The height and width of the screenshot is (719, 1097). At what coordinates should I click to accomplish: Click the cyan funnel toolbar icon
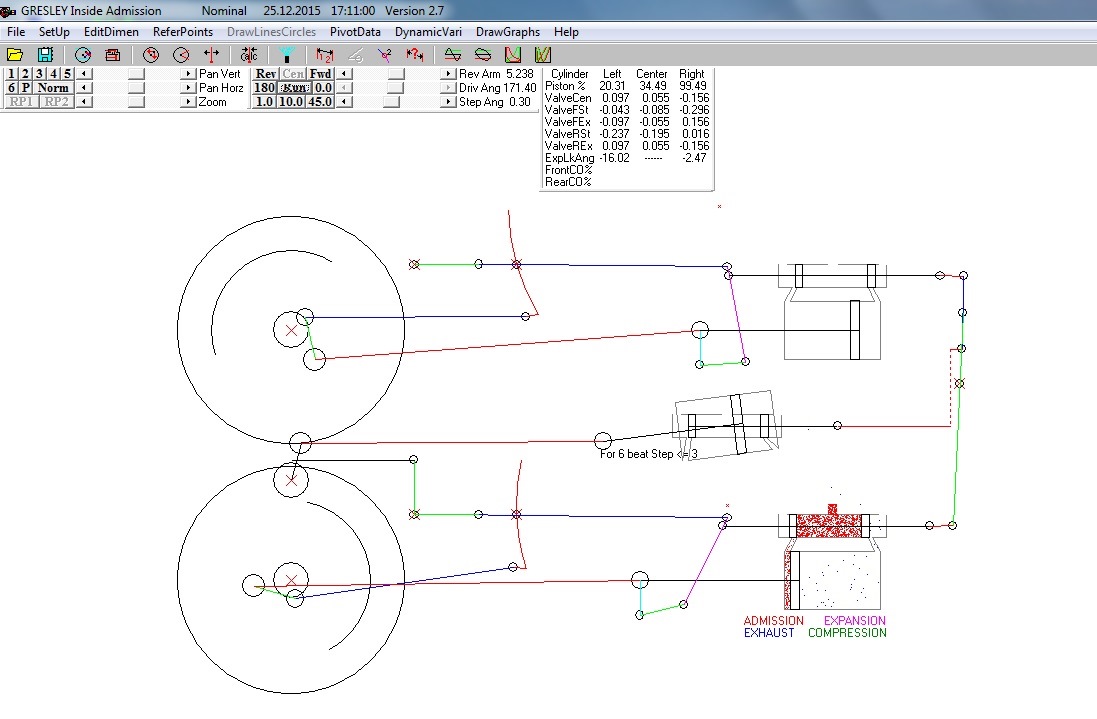pos(286,55)
